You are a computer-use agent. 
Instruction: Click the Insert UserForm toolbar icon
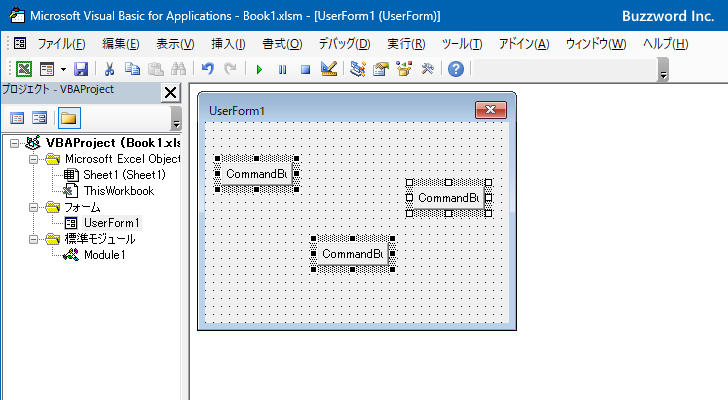(47, 69)
